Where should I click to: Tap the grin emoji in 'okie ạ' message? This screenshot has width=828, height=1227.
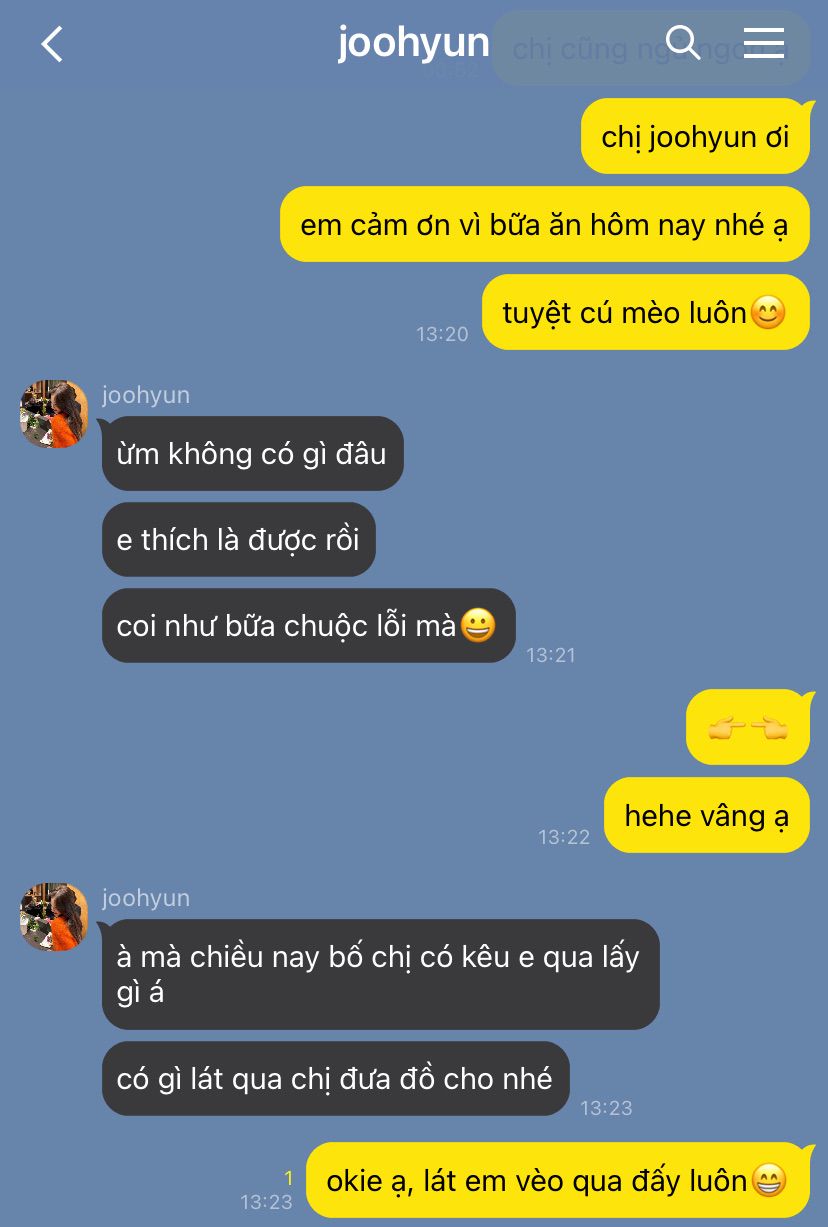click(768, 1181)
